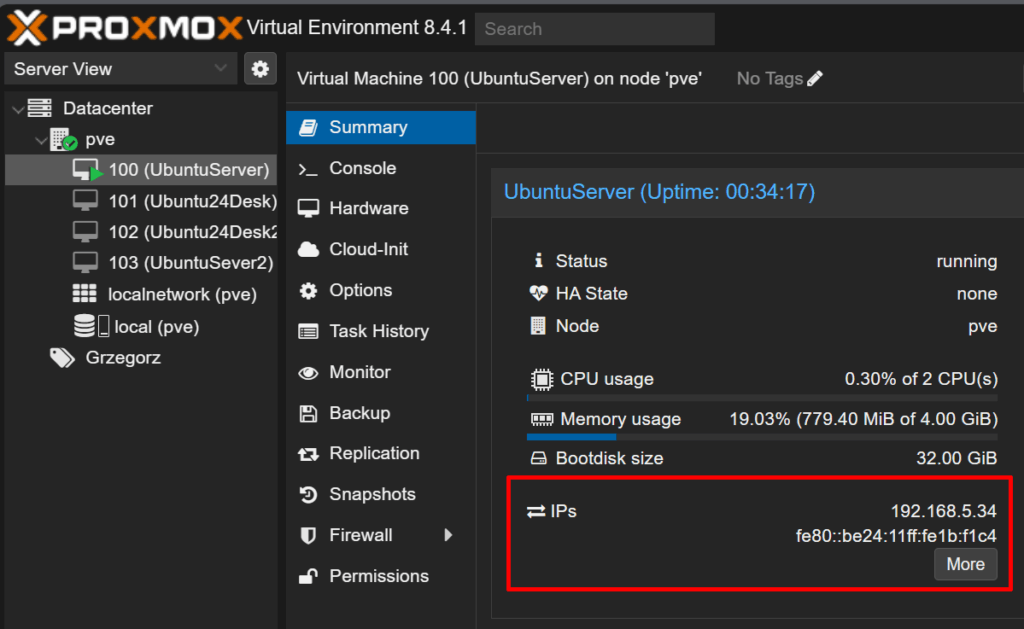The width and height of the screenshot is (1024, 629).
Task: Open the Hardware tab
Action: point(381,208)
